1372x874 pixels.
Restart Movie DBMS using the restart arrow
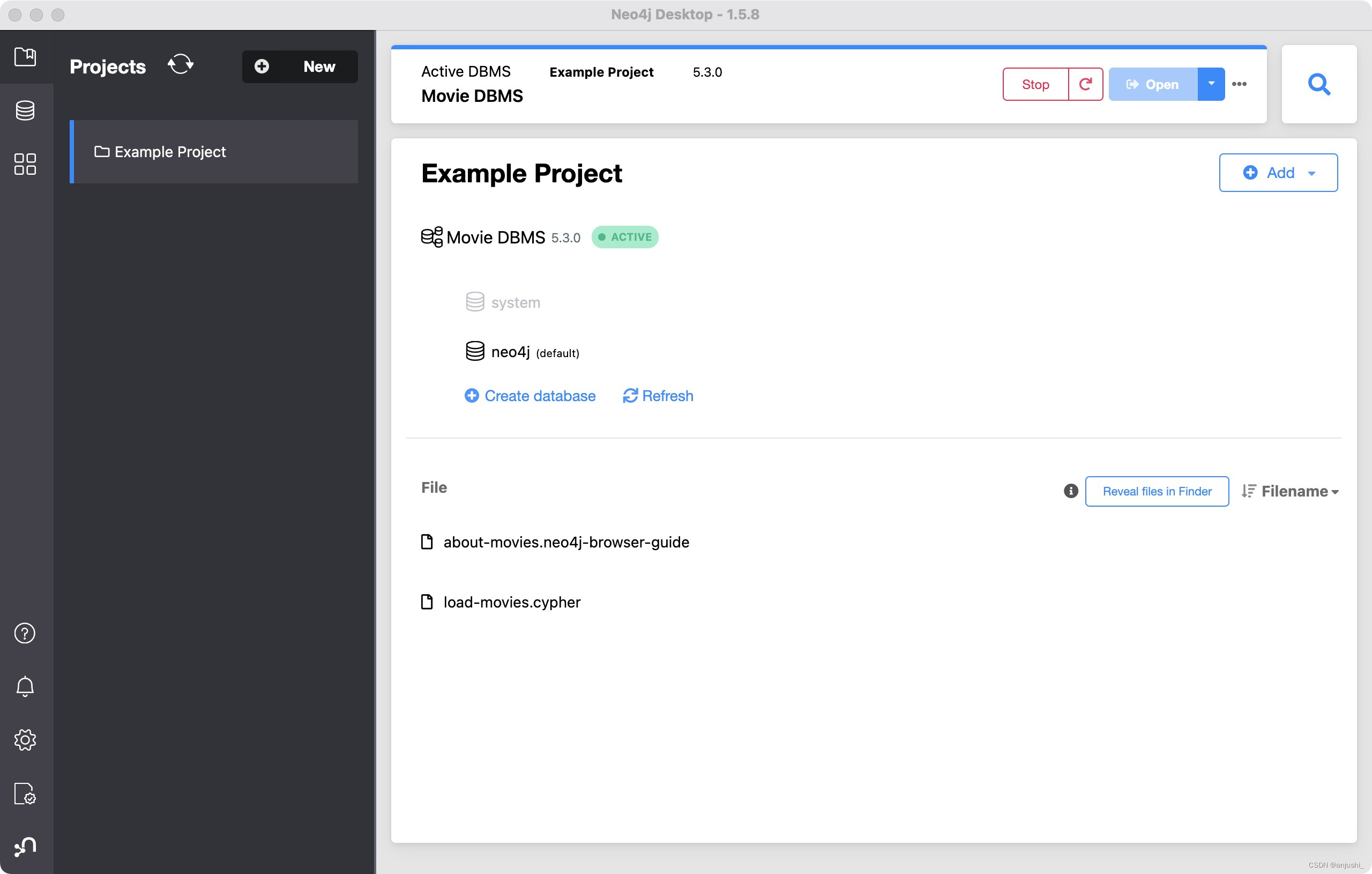[1085, 84]
